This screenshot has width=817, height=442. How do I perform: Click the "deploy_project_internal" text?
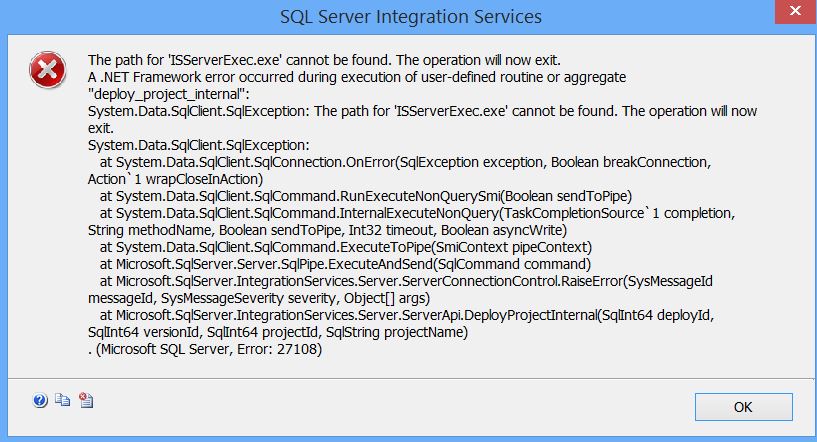click(x=171, y=93)
